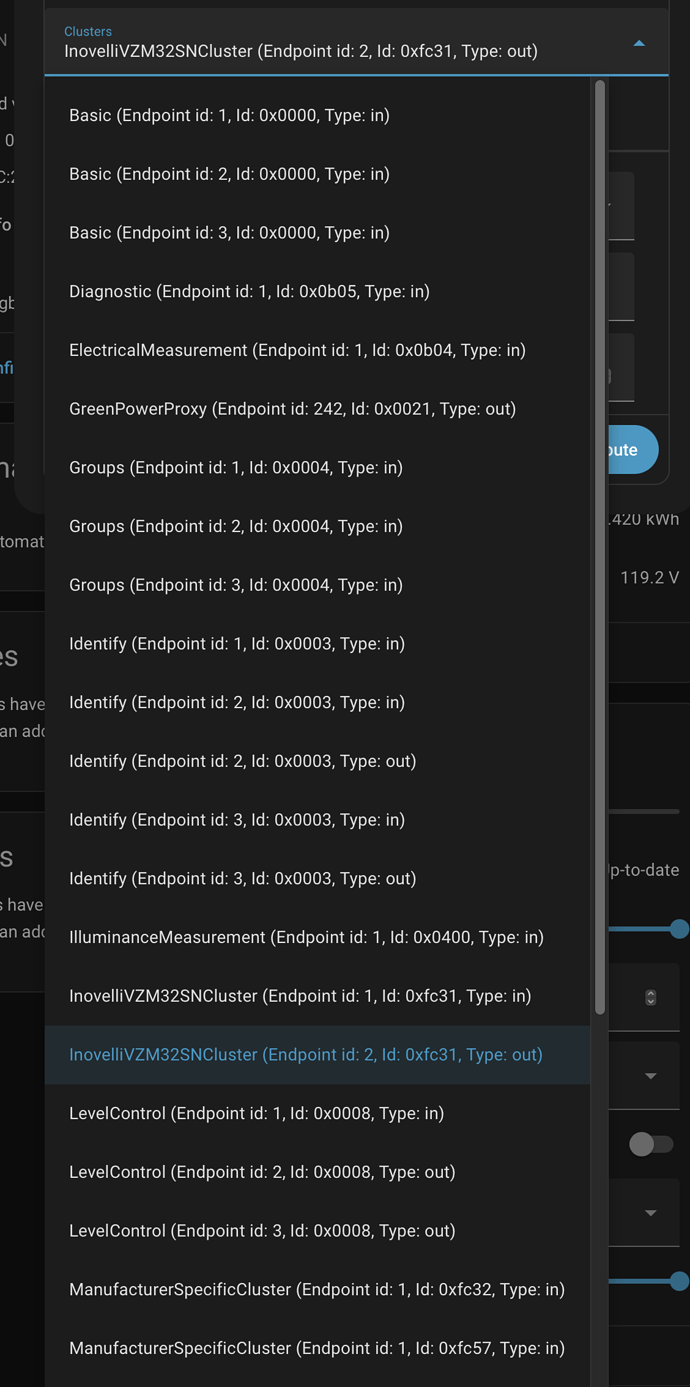Toggle the switch behind the dropdown list
The image size is (690, 1387).
650,1144
